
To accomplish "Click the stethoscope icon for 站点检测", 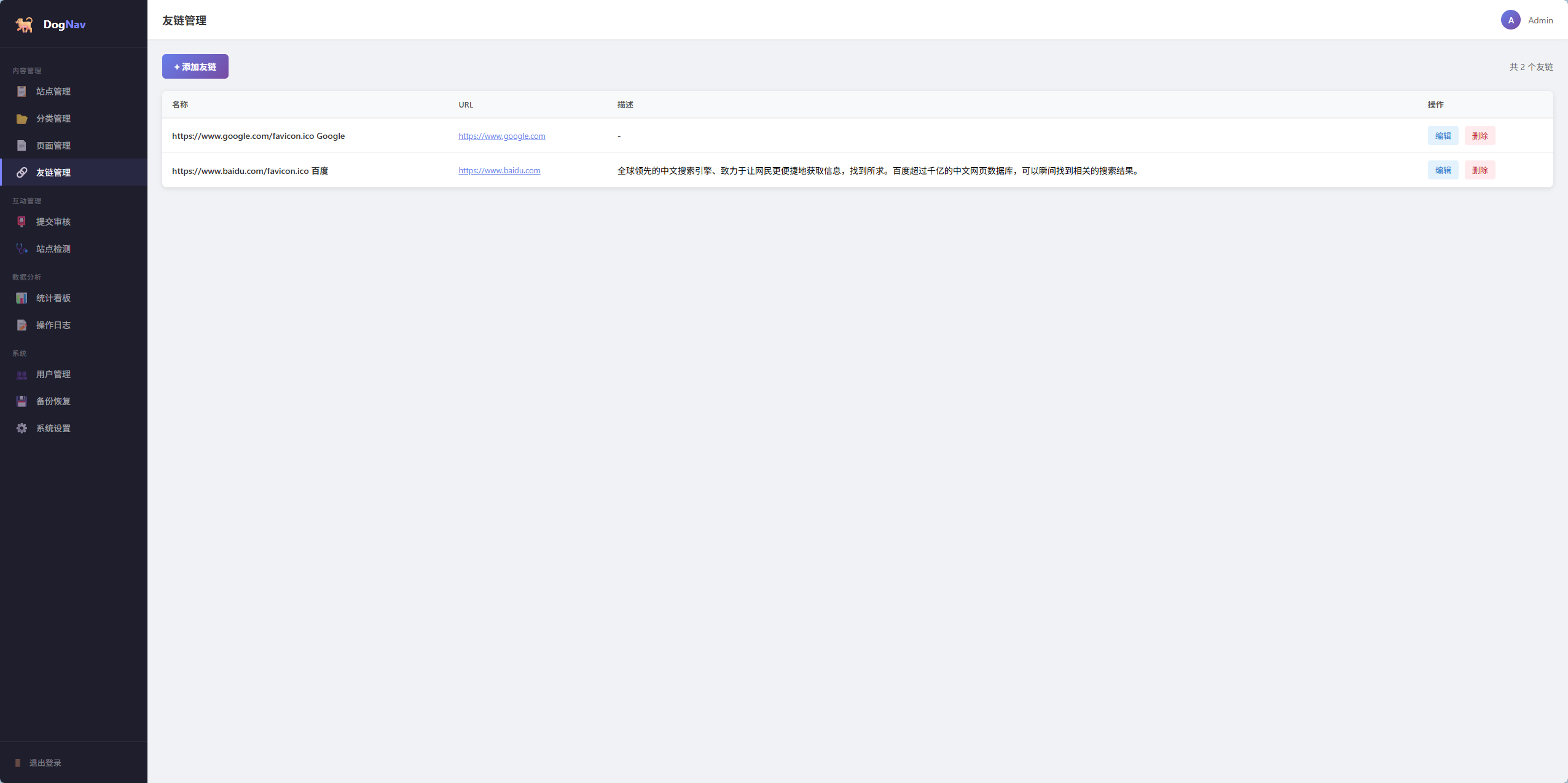I will click(22, 249).
